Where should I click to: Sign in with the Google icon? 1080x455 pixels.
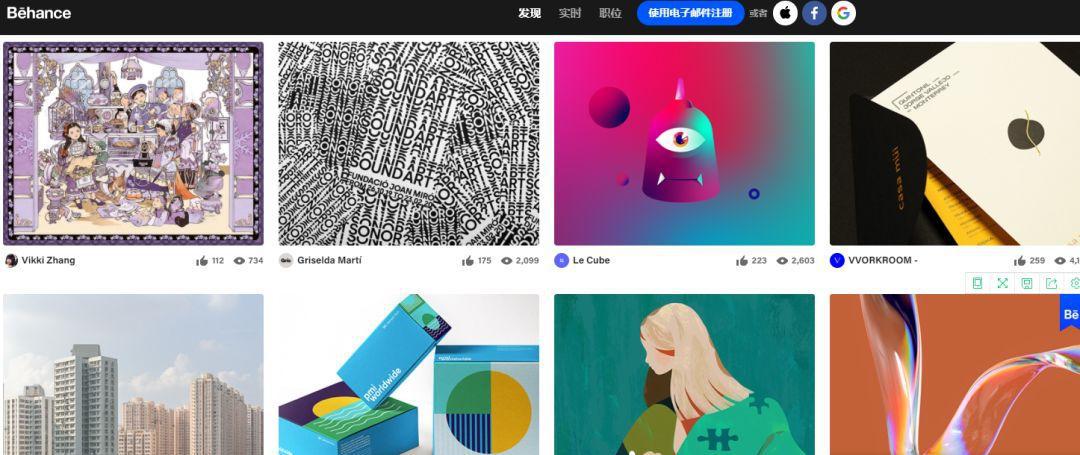click(x=843, y=13)
